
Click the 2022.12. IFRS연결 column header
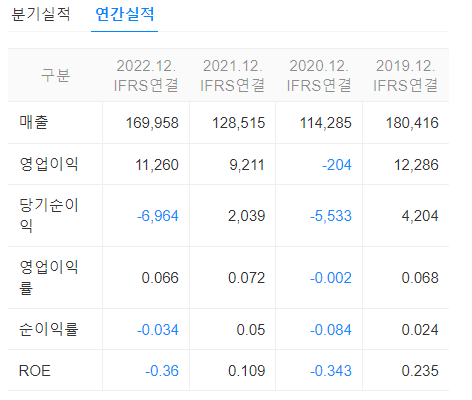pos(146,75)
